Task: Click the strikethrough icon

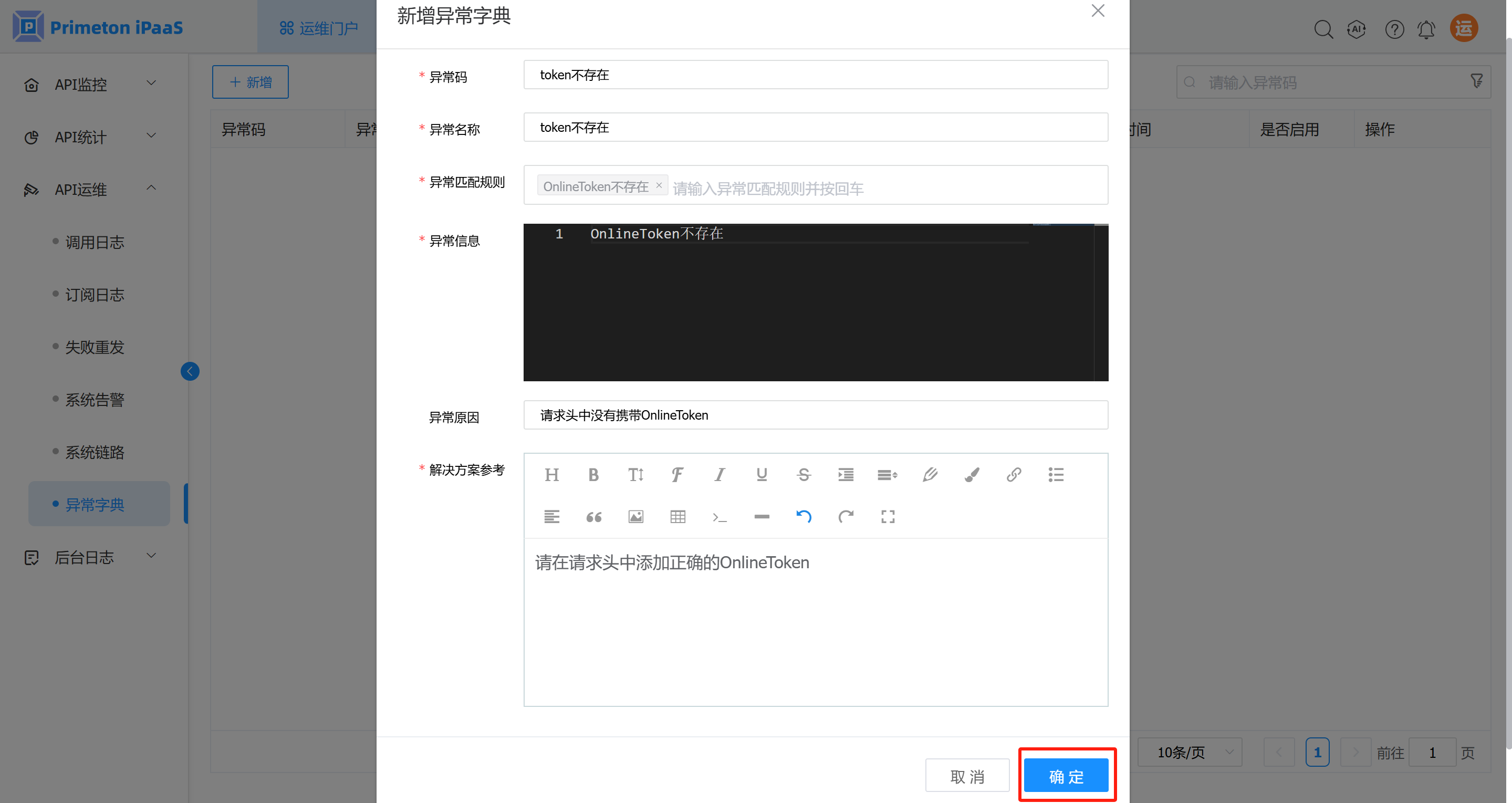Action: coord(804,474)
